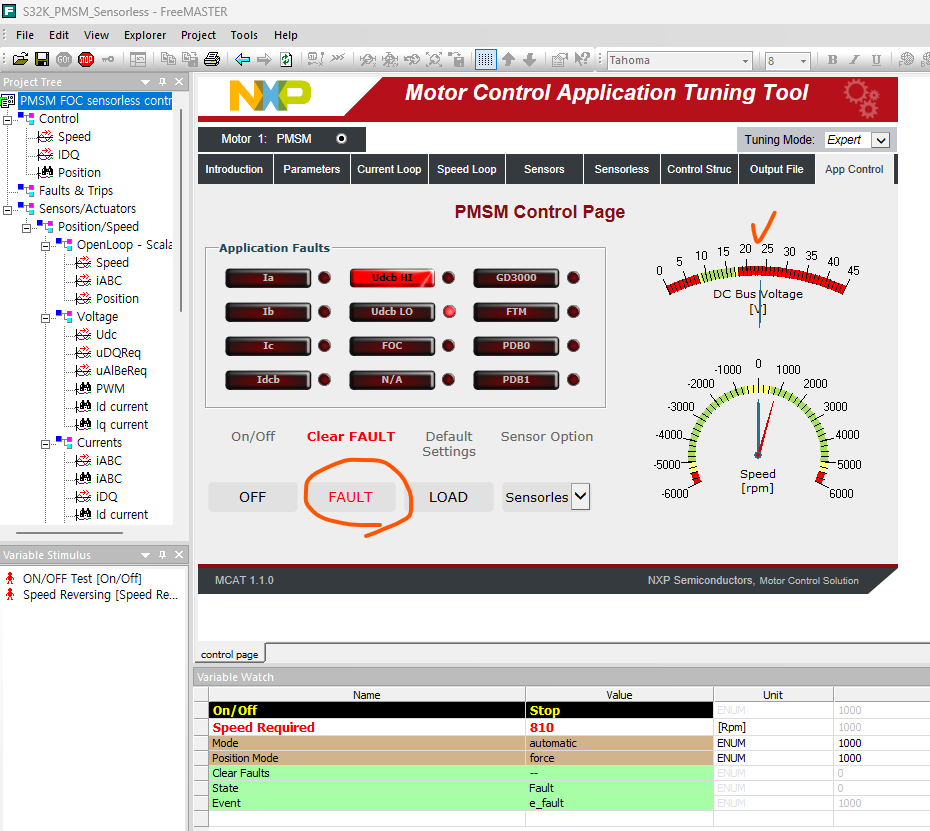Toggle the Udcb HI fault button
Screen dimensions: 930x831
tap(392, 278)
